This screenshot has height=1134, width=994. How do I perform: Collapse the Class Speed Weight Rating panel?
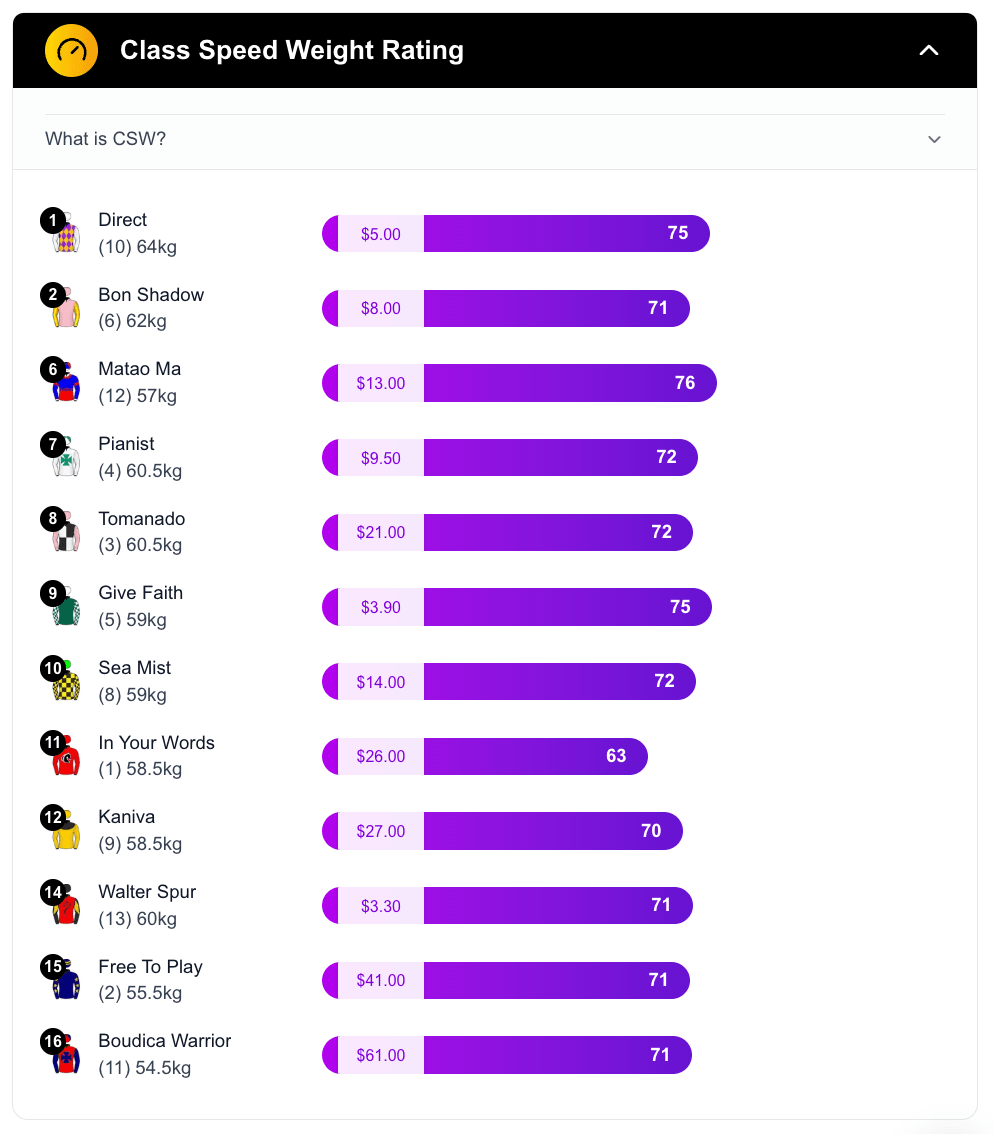click(x=928, y=50)
